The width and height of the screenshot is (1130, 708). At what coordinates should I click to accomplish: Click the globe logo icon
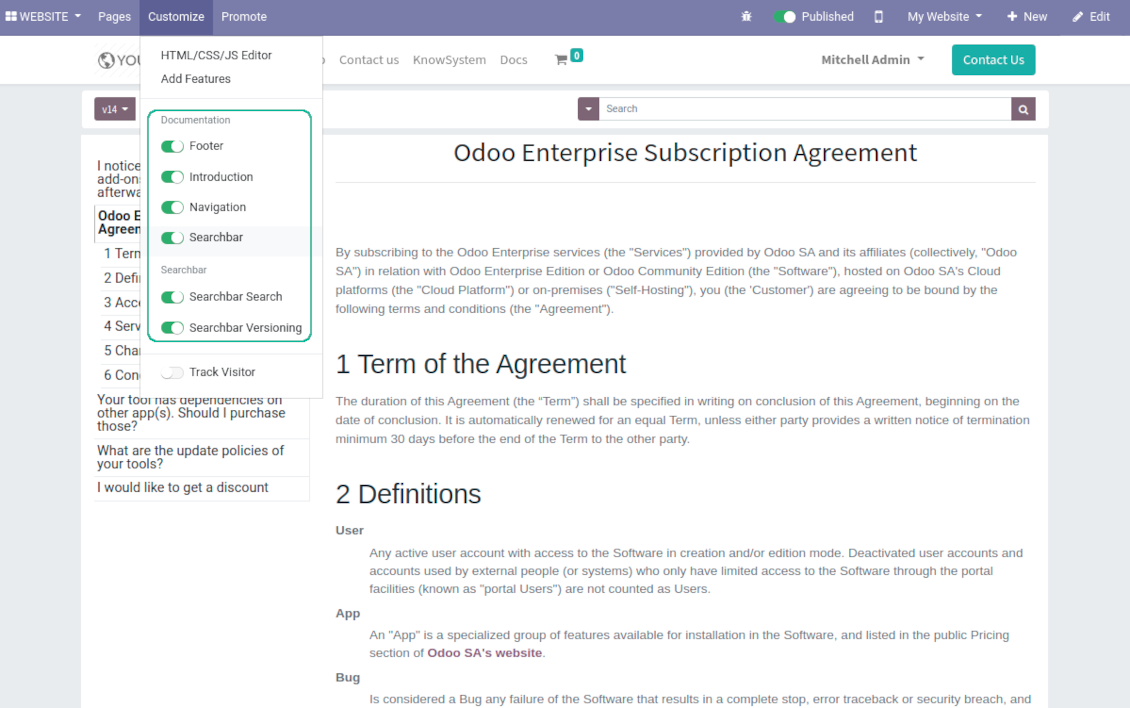click(106, 60)
